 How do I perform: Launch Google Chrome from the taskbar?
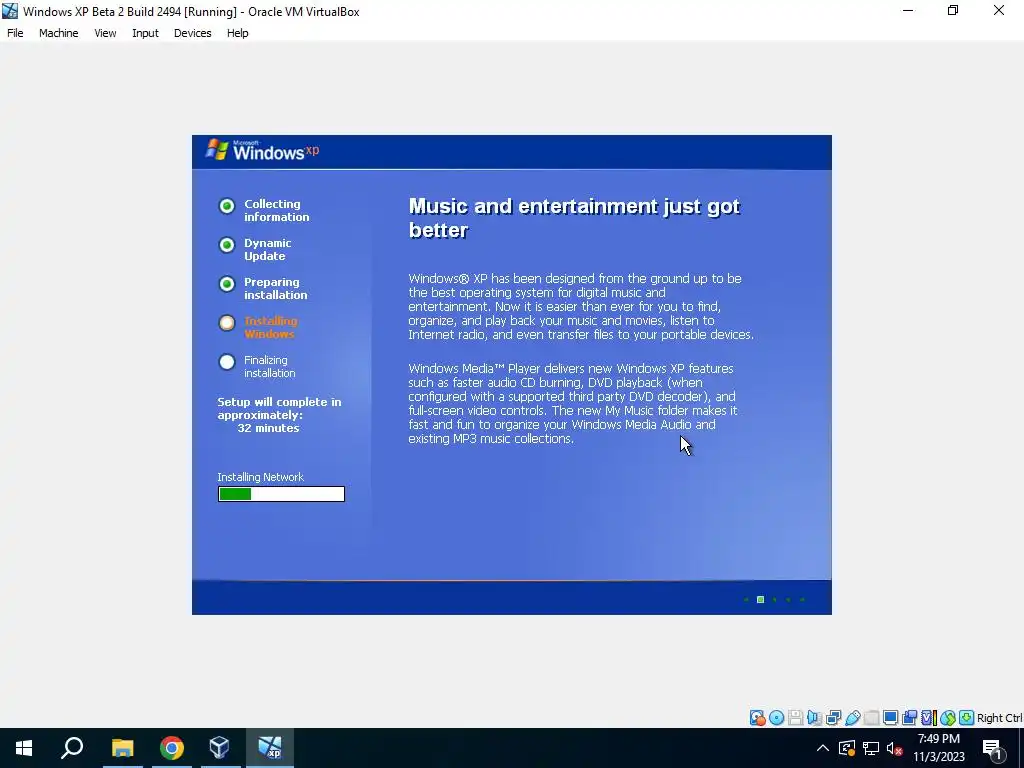(x=172, y=748)
